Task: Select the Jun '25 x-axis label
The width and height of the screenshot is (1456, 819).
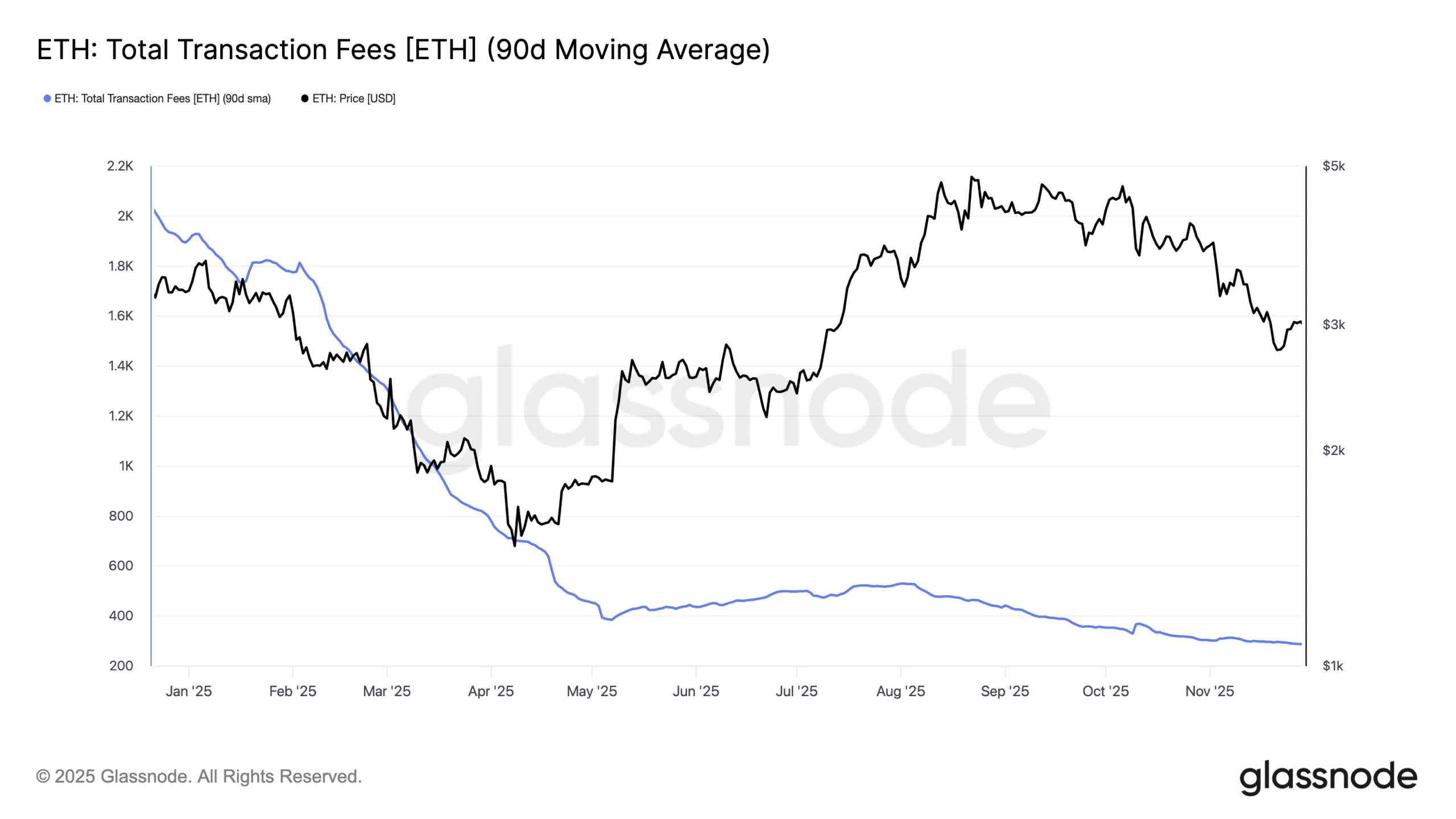Action: point(696,691)
